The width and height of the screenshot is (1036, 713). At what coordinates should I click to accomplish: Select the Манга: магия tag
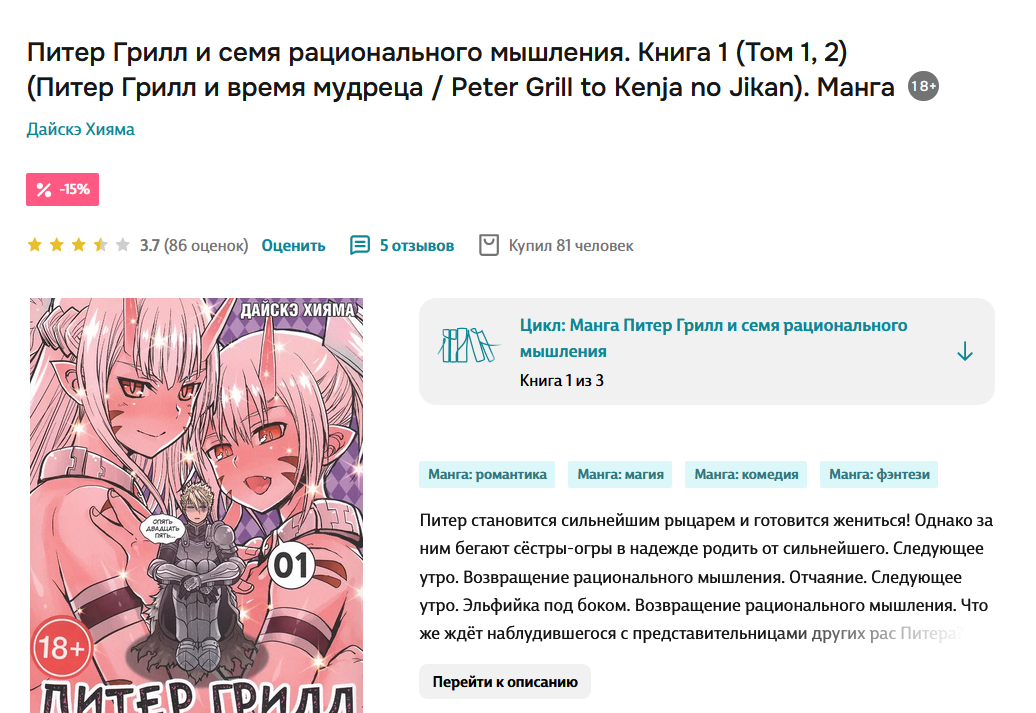point(620,474)
